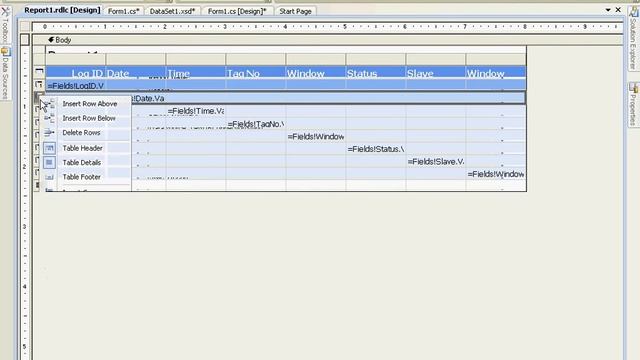Viewport: 640px width, 360px height.
Task: Select the Slave header cell
Action: point(436,73)
